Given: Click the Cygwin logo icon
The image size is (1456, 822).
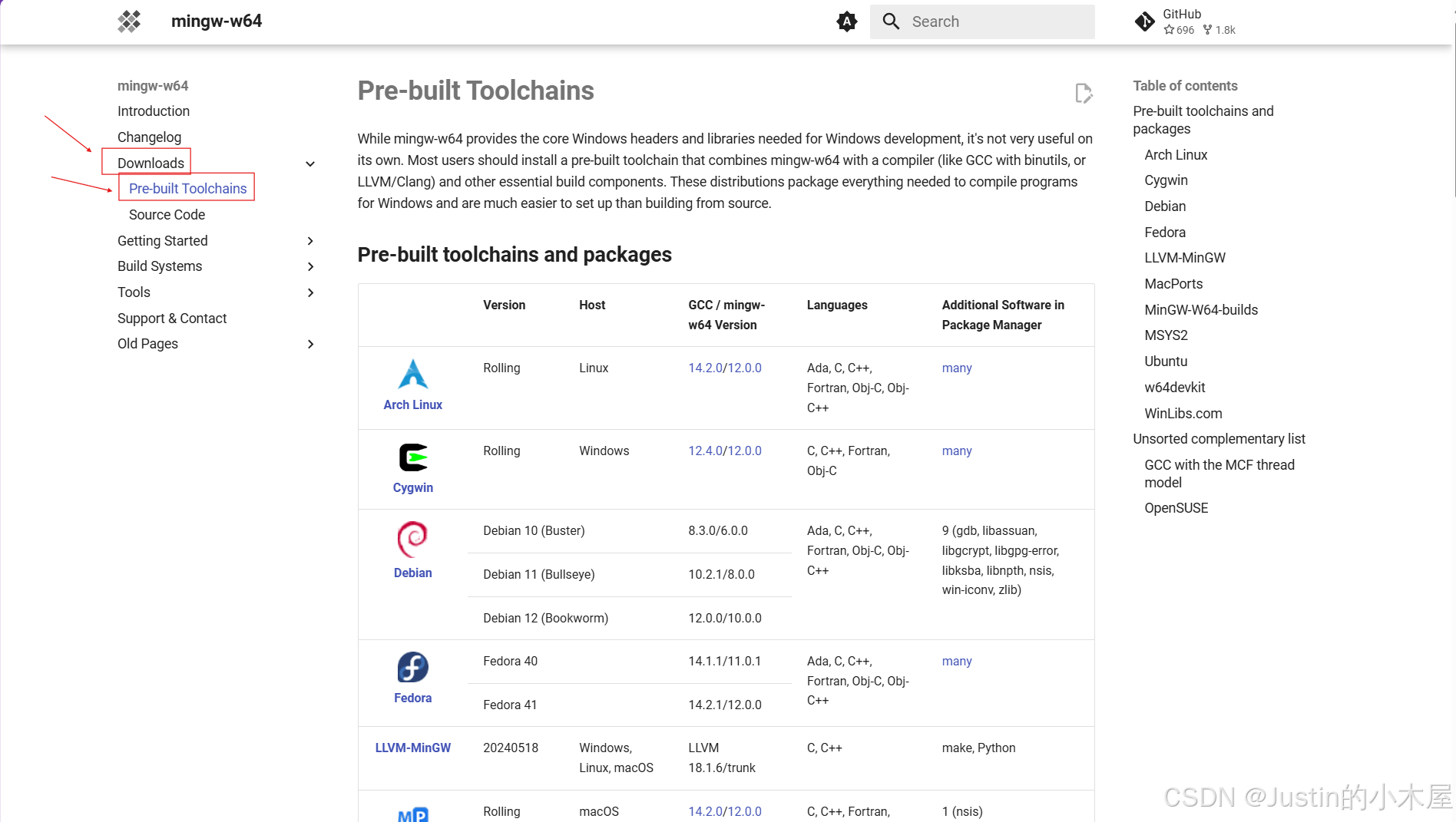Looking at the screenshot, I should coord(413,457).
